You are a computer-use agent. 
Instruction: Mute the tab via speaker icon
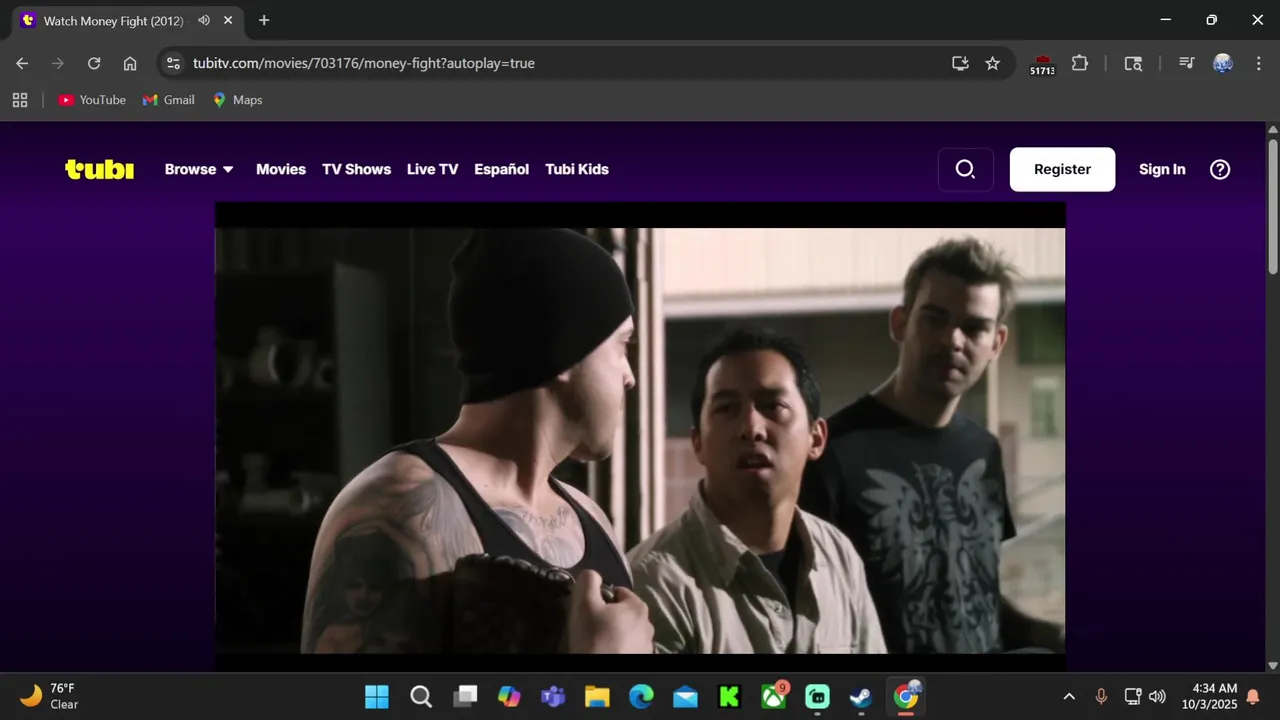204,20
